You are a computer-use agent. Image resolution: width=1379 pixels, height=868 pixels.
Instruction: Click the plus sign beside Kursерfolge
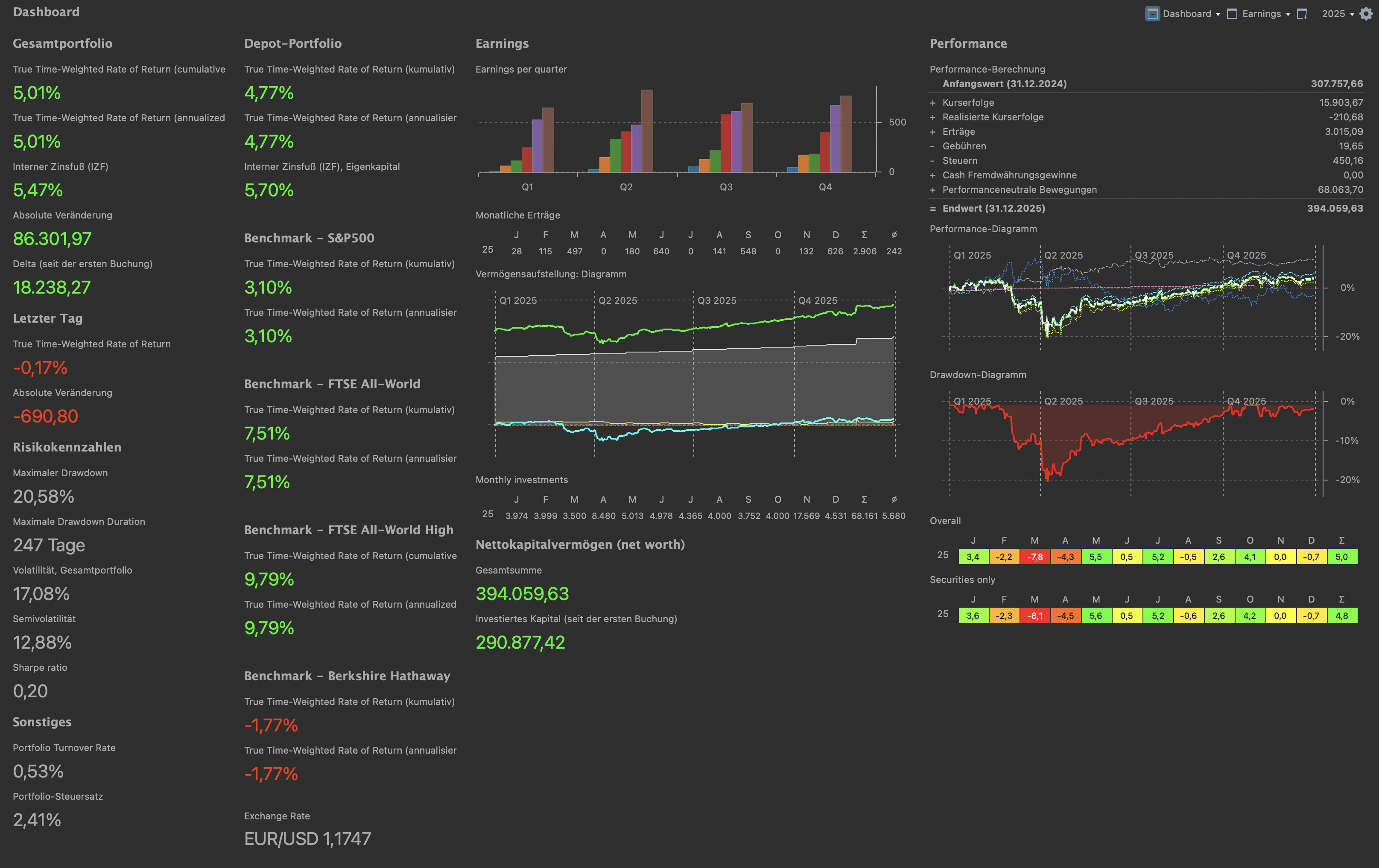[933, 103]
